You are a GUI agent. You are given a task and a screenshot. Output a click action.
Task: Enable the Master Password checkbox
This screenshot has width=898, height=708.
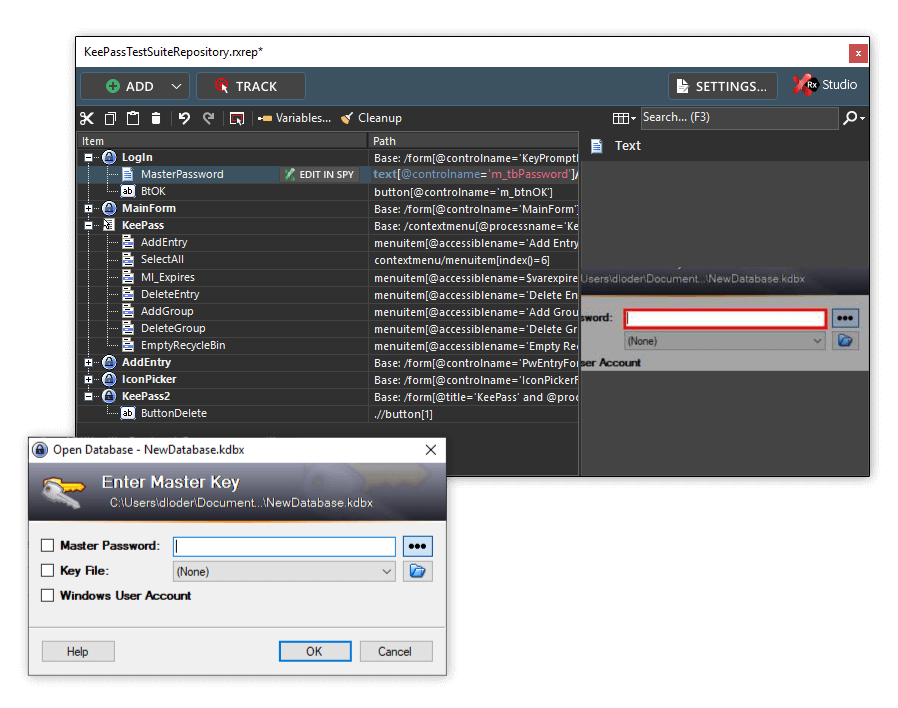[x=48, y=545]
